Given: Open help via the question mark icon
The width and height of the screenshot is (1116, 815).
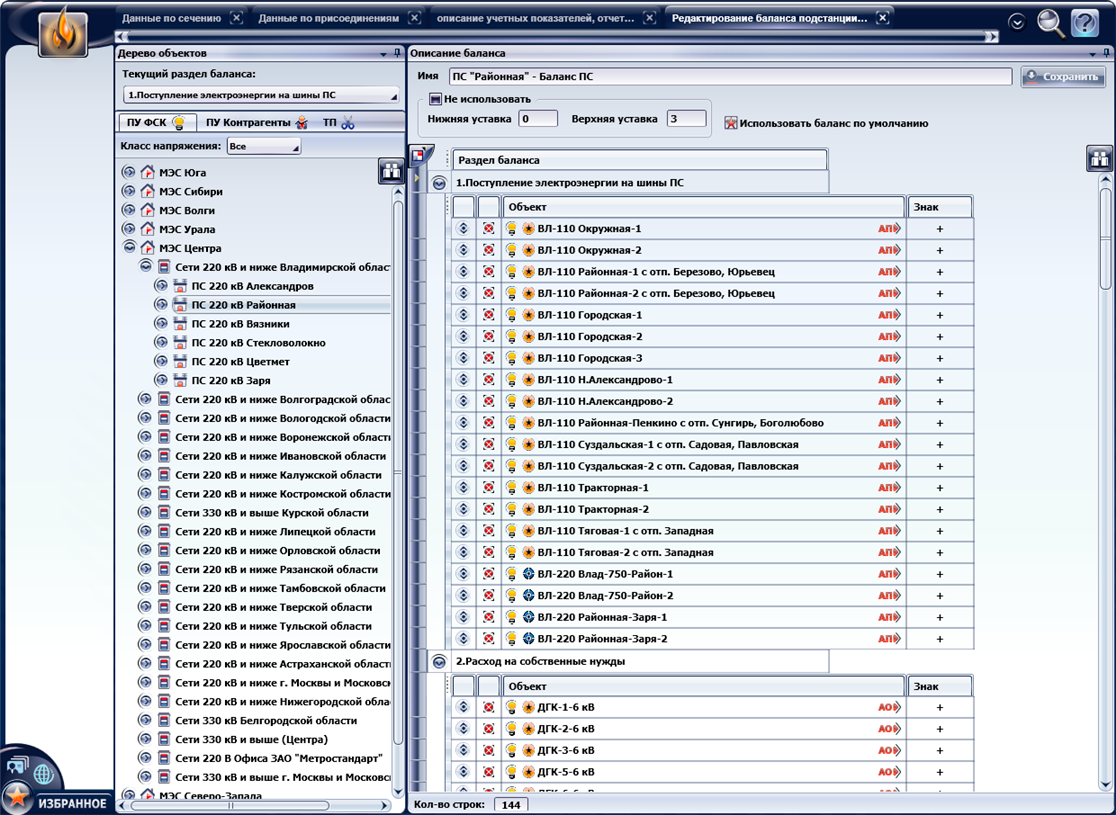Looking at the screenshot, I should pos(1085,22).
